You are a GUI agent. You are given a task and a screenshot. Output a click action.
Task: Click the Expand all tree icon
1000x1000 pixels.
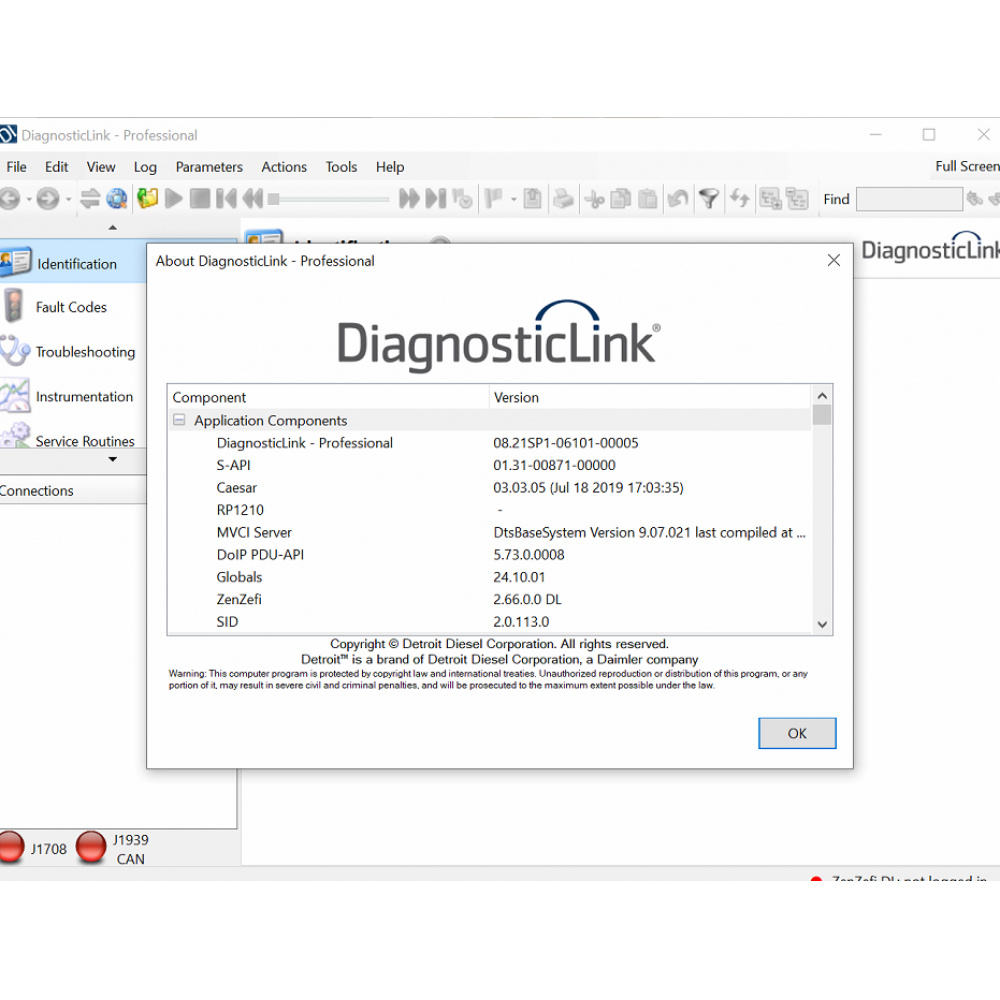[770, 200]
